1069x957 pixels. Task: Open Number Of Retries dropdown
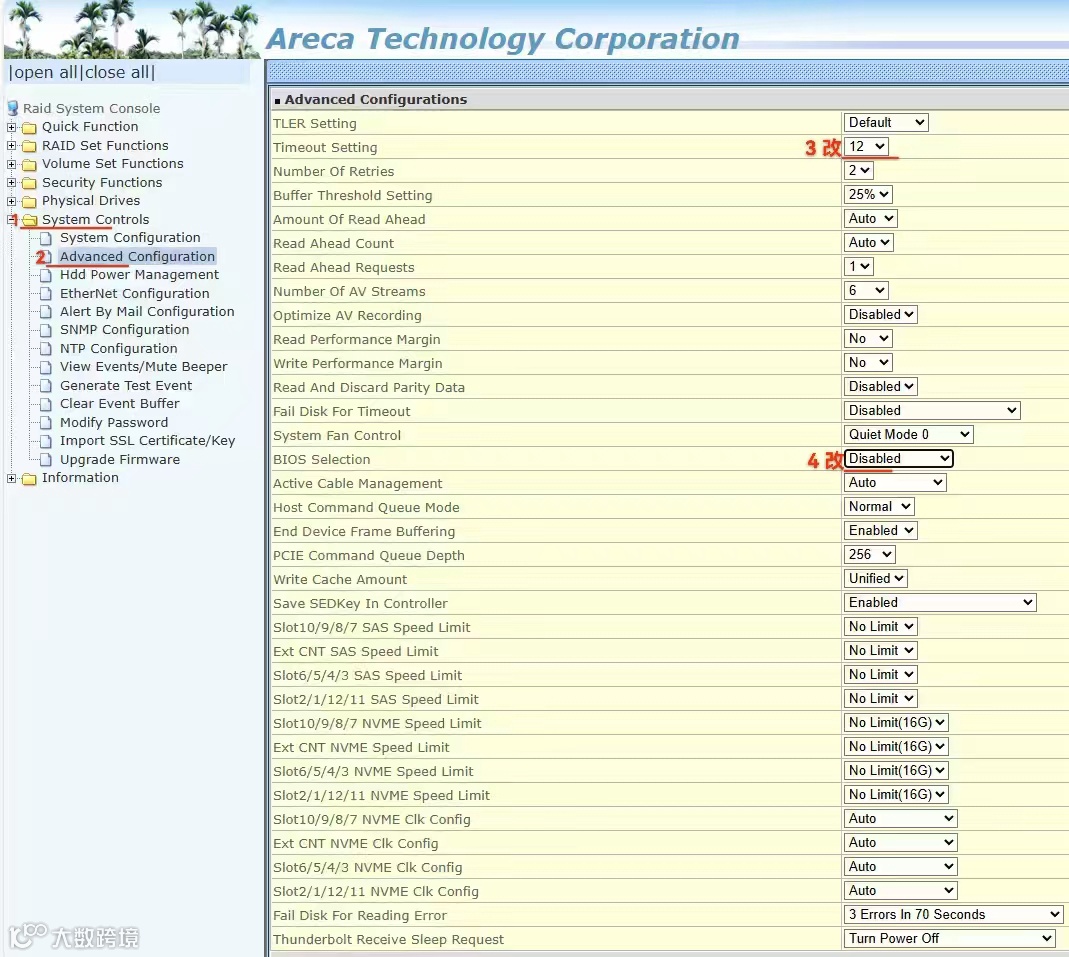tap(858, 170)
